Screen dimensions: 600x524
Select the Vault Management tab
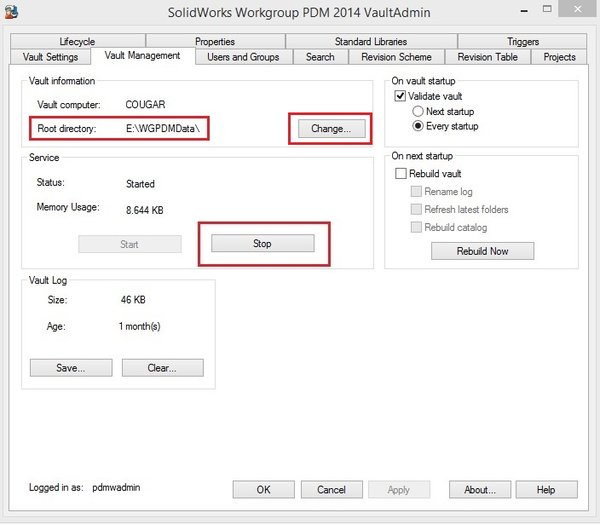[142, 56]
